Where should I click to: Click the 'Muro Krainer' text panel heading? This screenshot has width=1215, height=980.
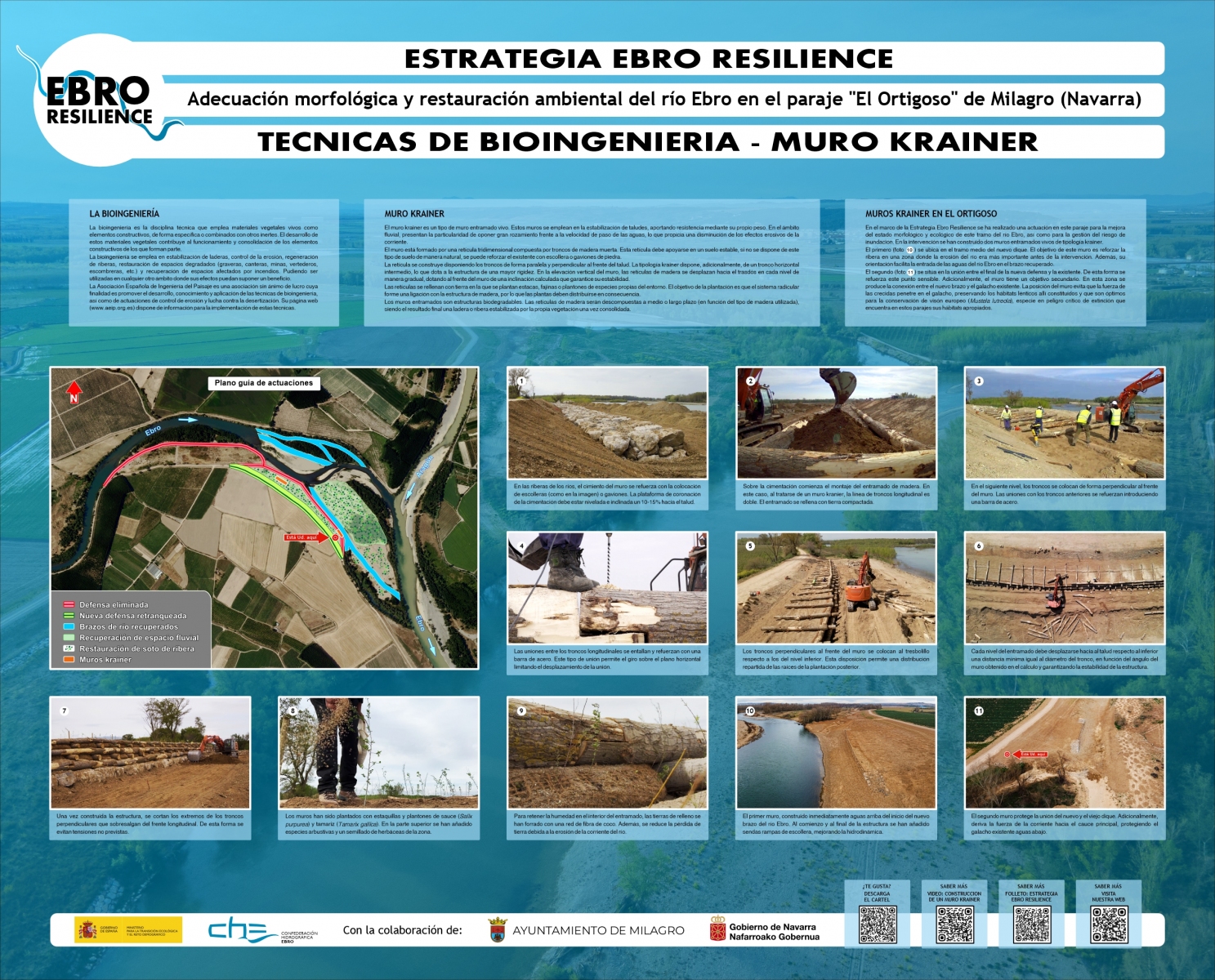[414, 214]
